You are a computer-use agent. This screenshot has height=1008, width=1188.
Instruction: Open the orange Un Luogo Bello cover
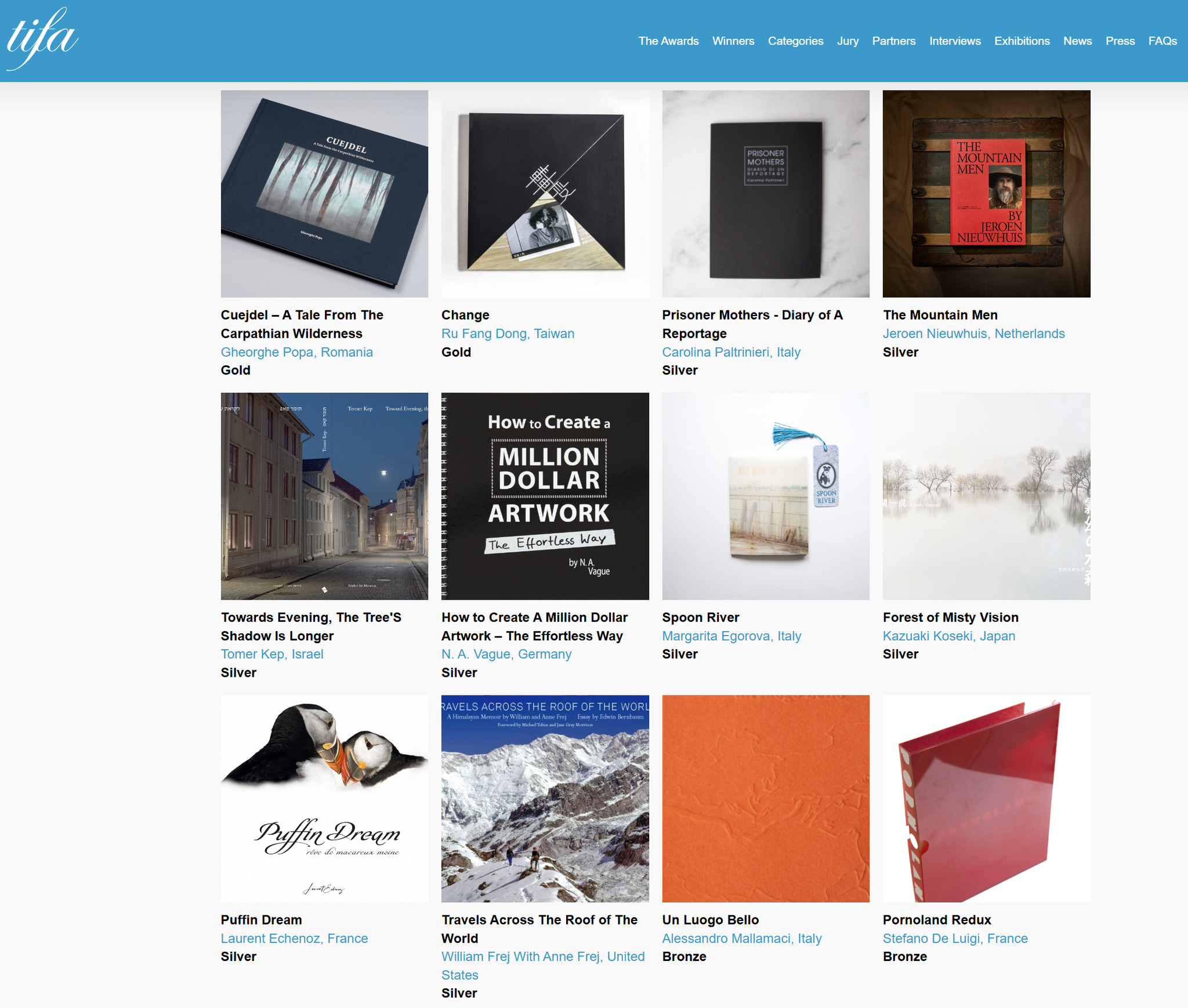point(766,799)
